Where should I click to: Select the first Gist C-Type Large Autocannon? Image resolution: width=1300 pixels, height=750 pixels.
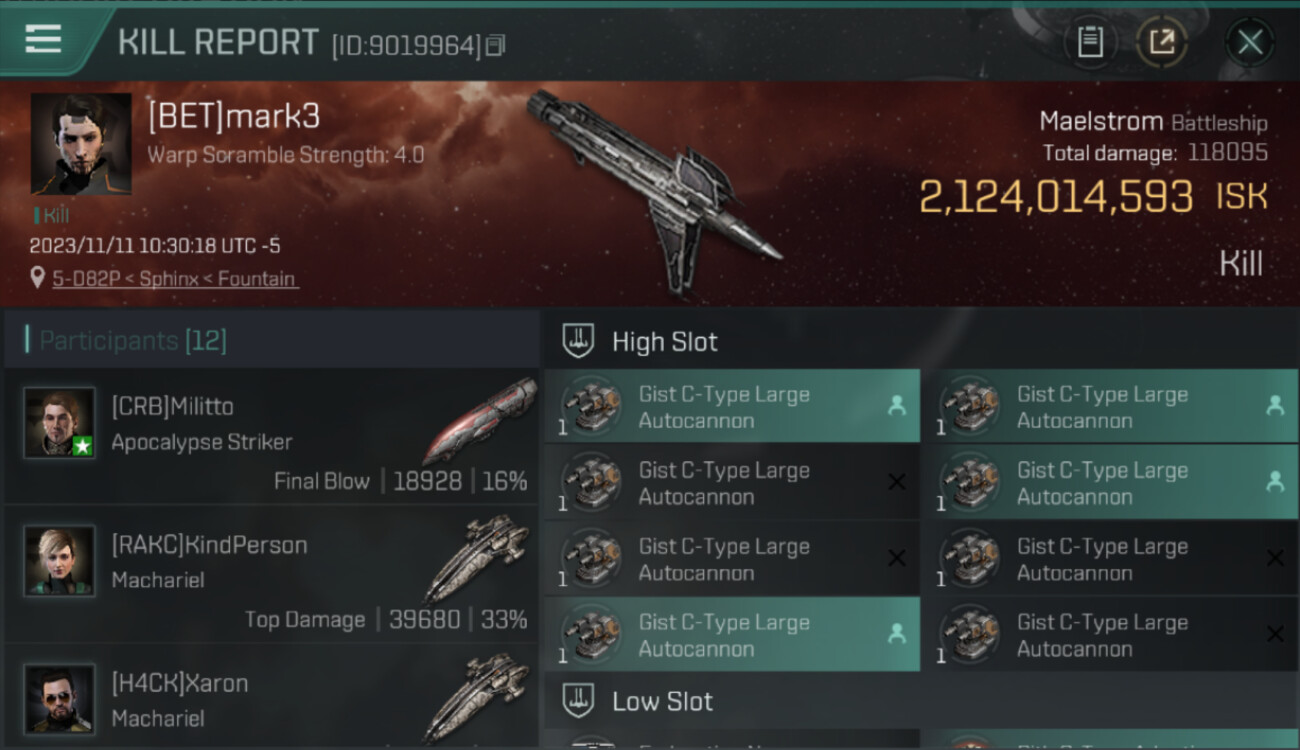732,406
